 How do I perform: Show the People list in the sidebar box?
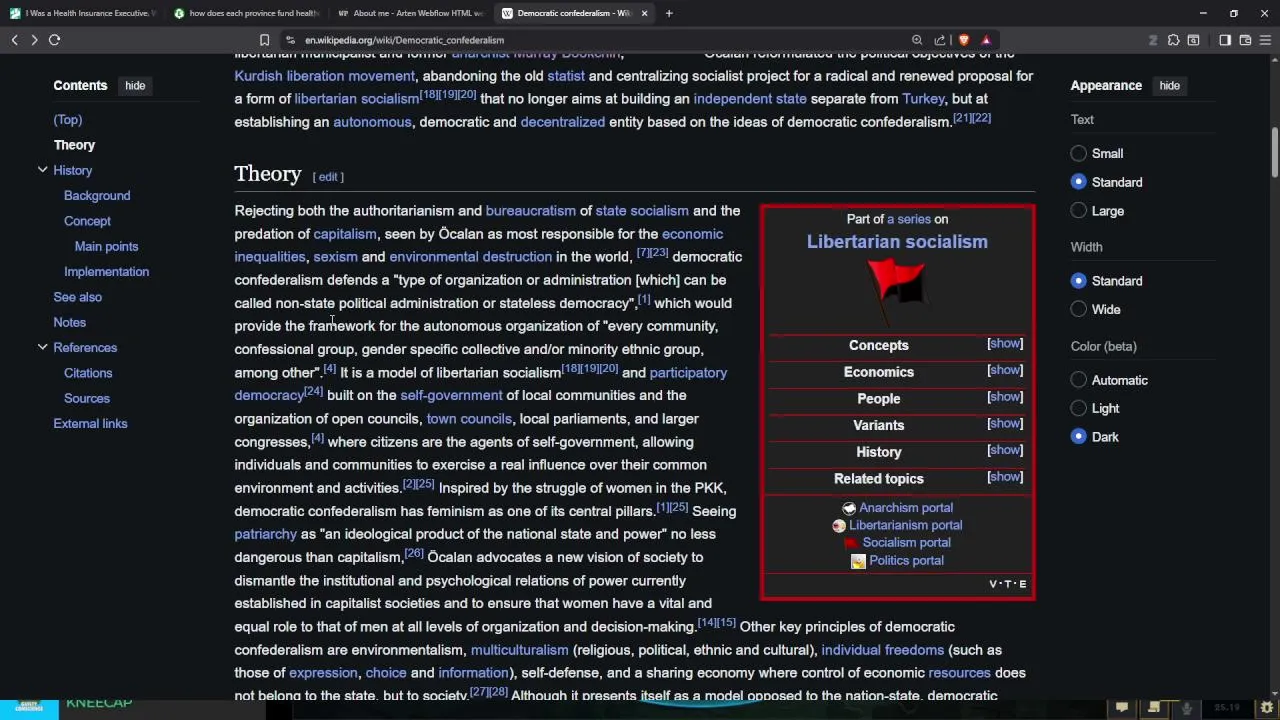[1005, 397]
